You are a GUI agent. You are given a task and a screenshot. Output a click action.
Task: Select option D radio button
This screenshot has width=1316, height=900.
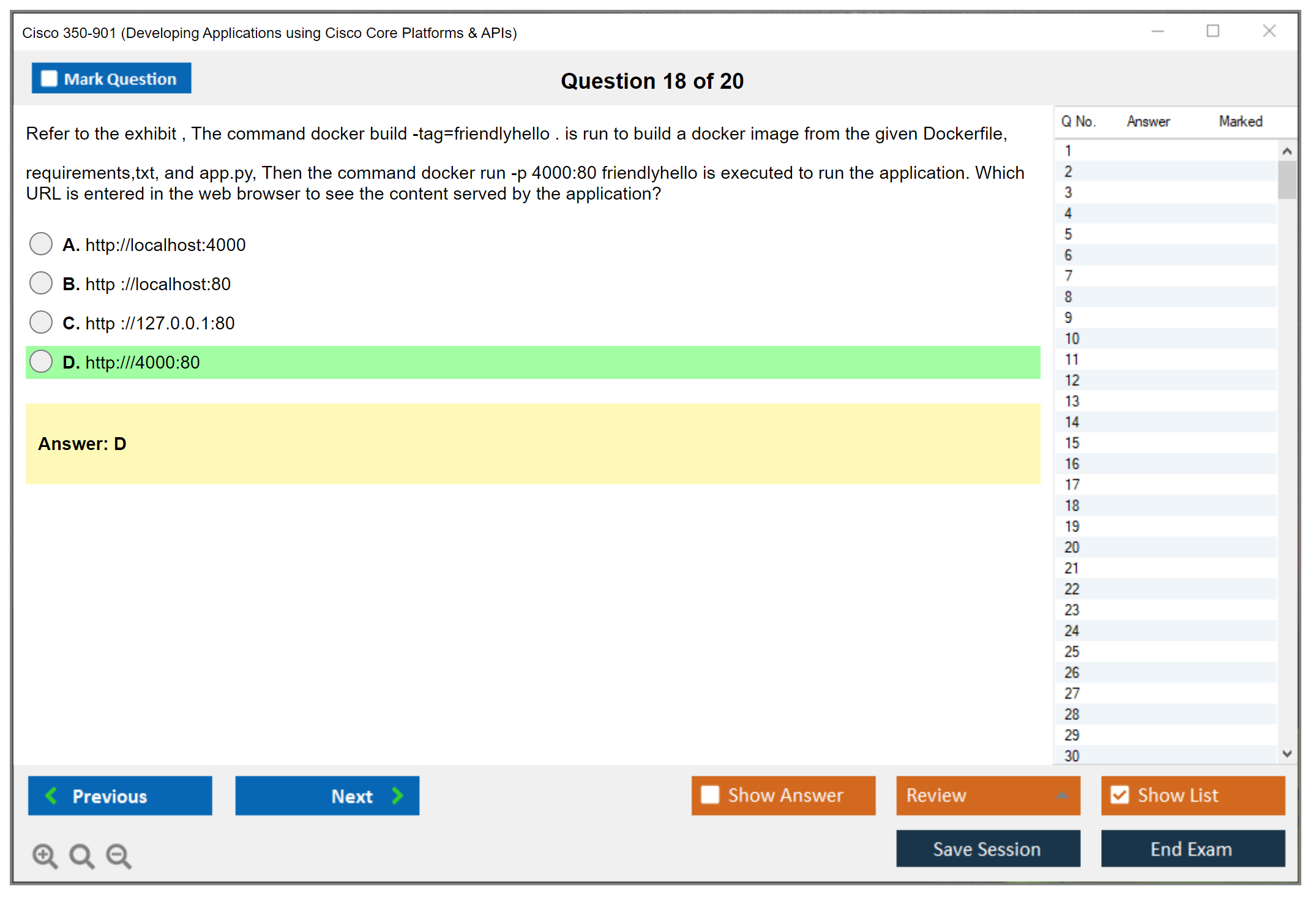41,362
